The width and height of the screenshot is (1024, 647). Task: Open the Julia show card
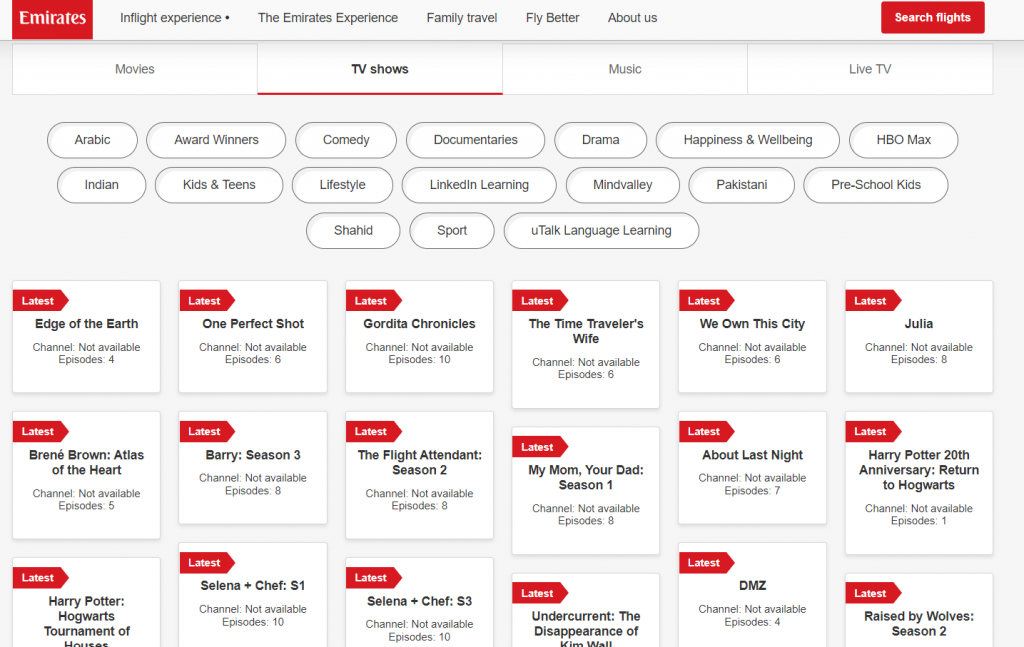click(x=919, y=337)
